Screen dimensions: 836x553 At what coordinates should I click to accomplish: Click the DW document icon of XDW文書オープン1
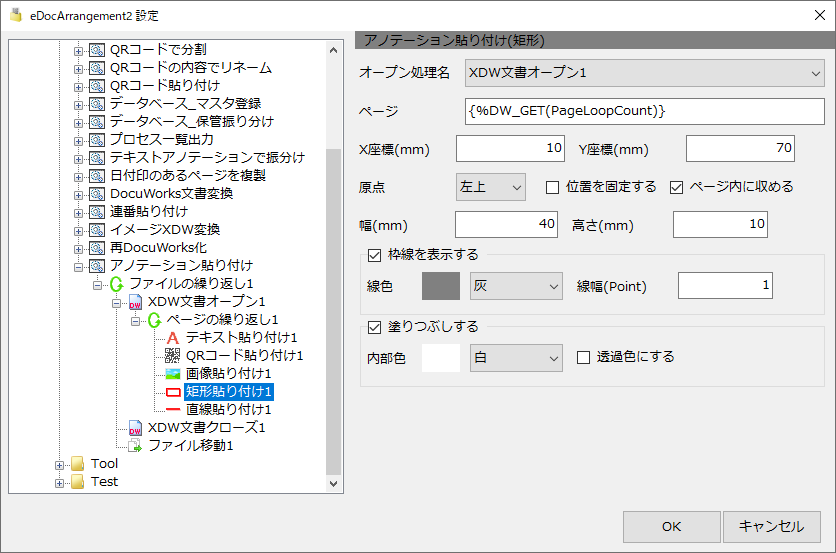click(x=135, y=302)
